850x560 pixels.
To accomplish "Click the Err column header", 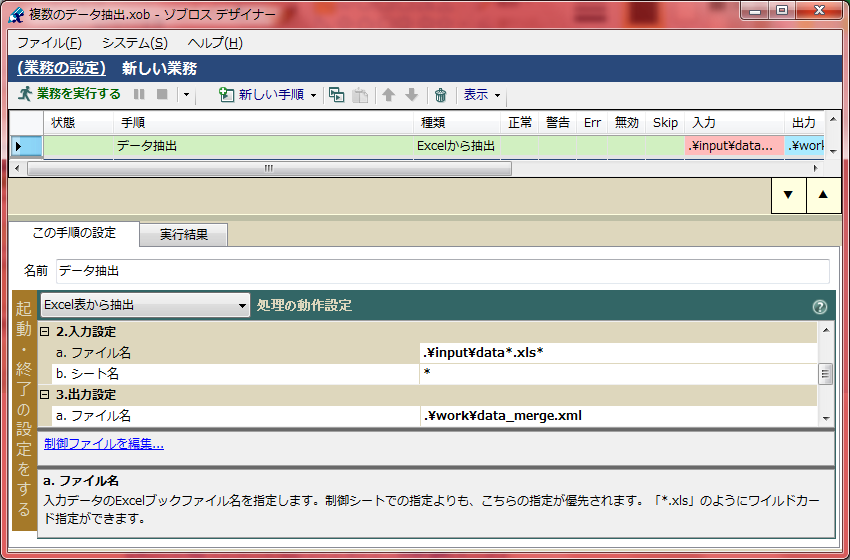I will pos(592,123).
